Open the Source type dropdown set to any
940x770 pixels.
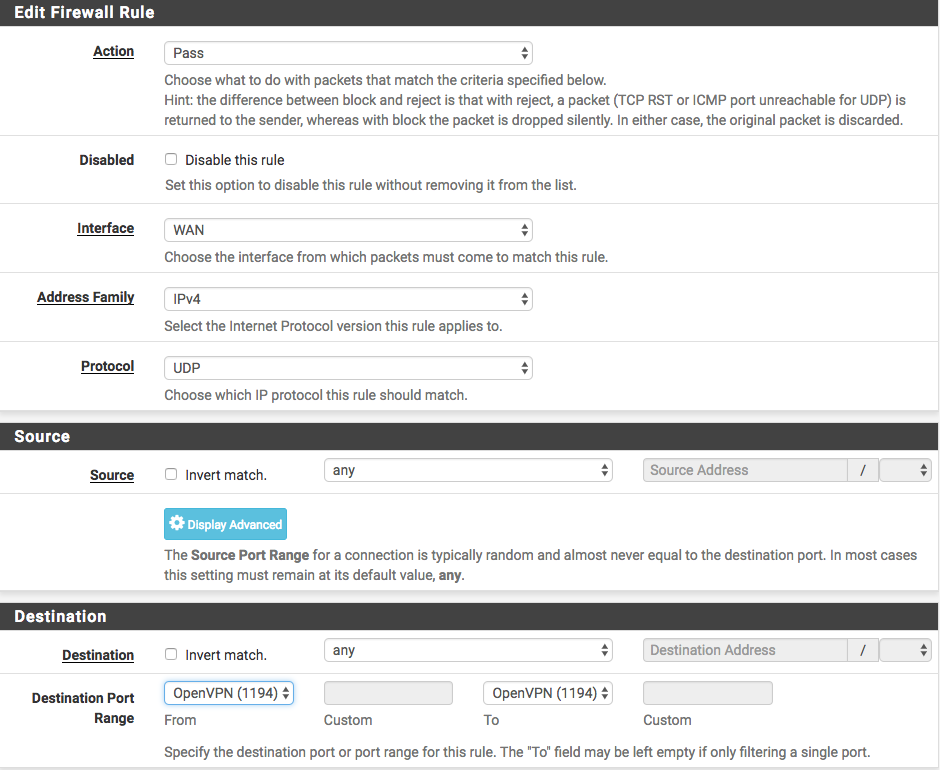click(468, 470)
